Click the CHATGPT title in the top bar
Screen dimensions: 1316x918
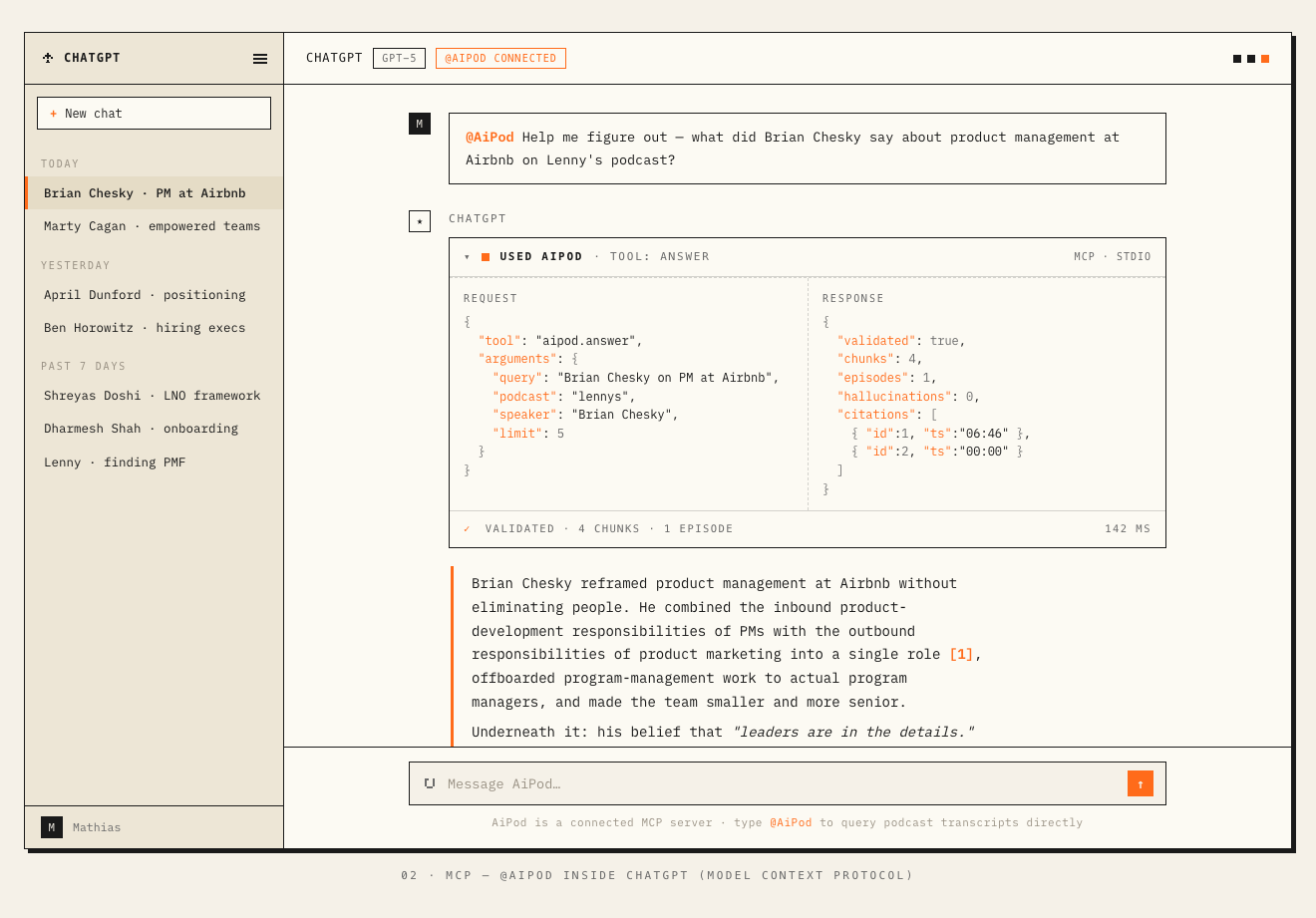pyautogui.click(x=334, y=58)
